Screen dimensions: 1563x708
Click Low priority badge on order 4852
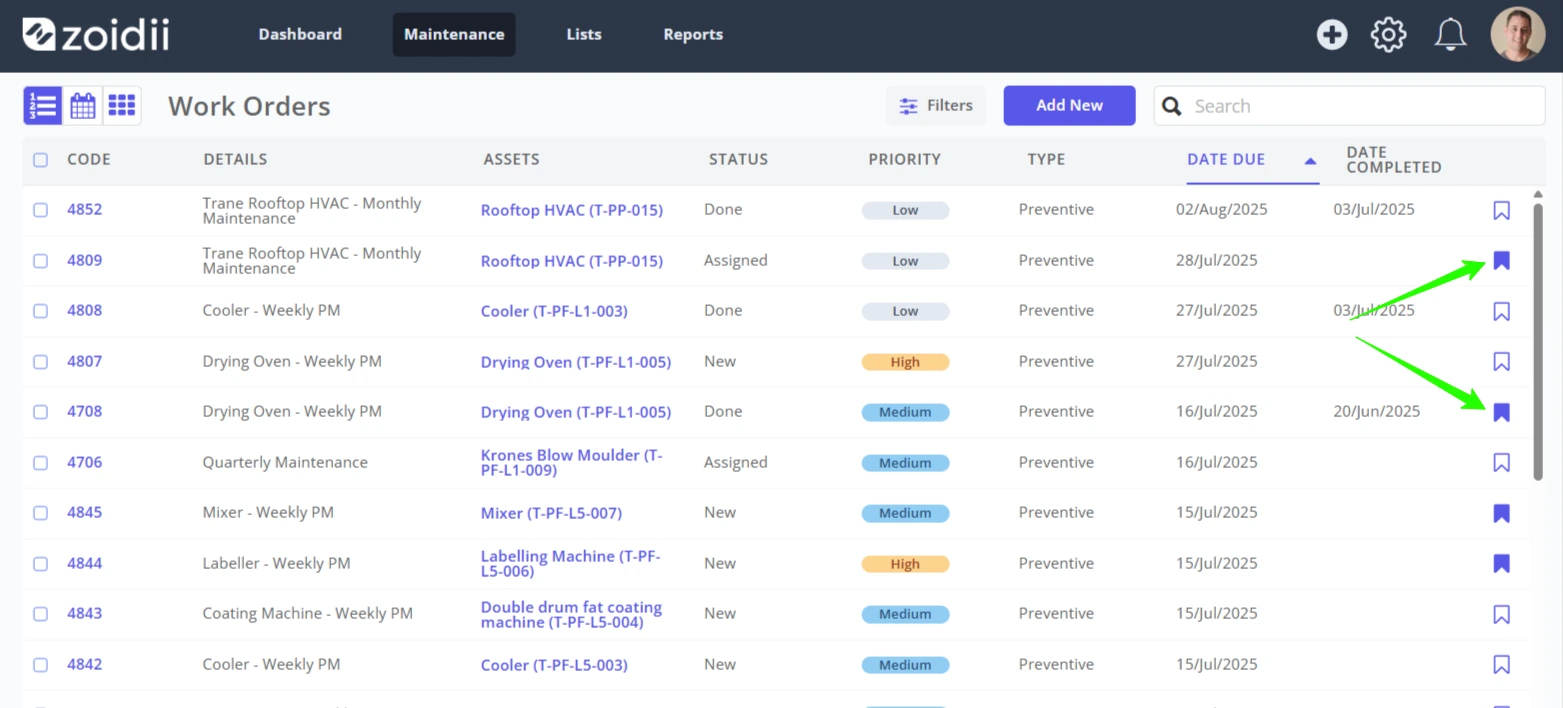point(905,210)
